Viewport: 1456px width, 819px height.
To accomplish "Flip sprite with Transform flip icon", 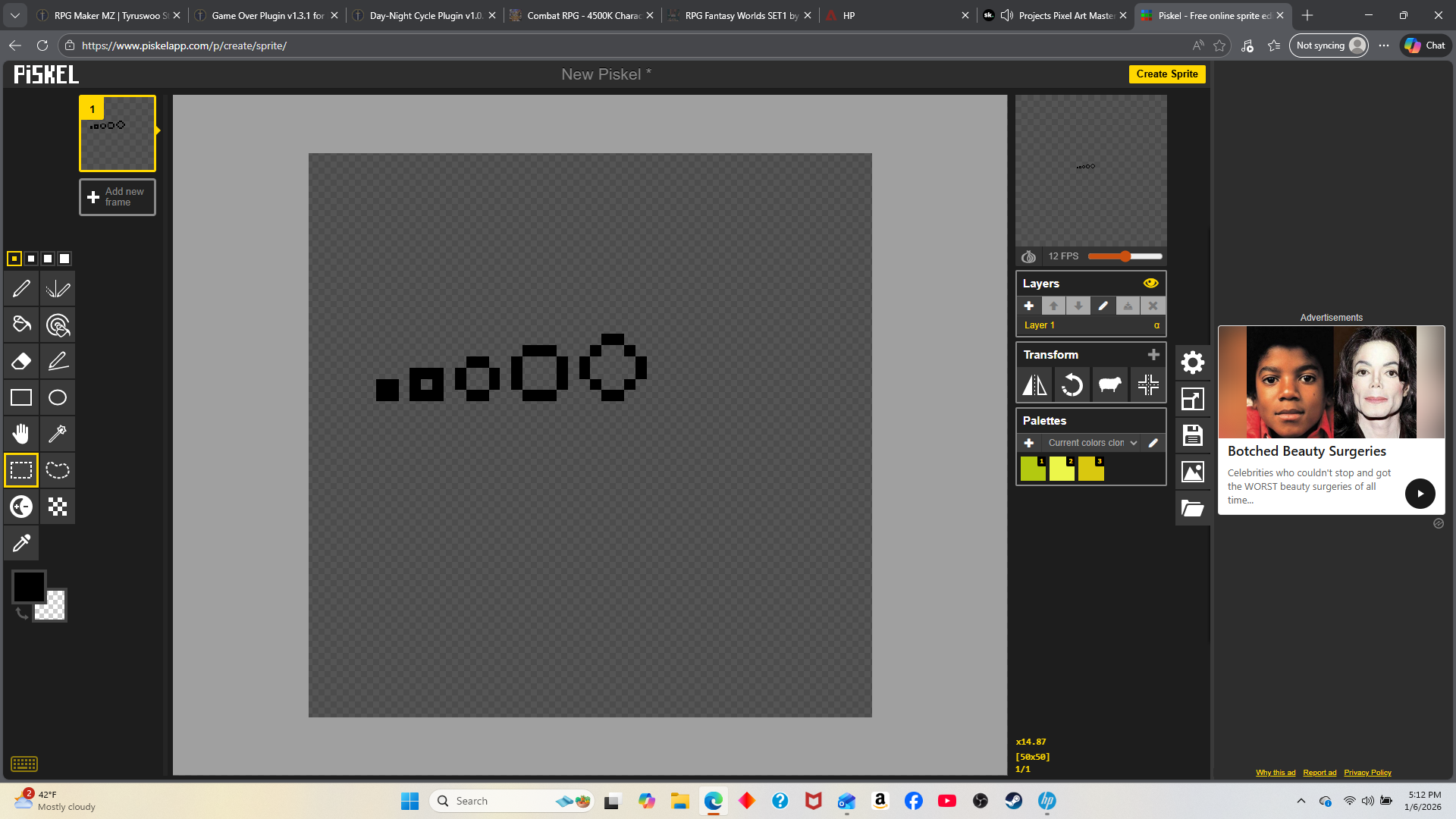I will tap(1034, 385).
